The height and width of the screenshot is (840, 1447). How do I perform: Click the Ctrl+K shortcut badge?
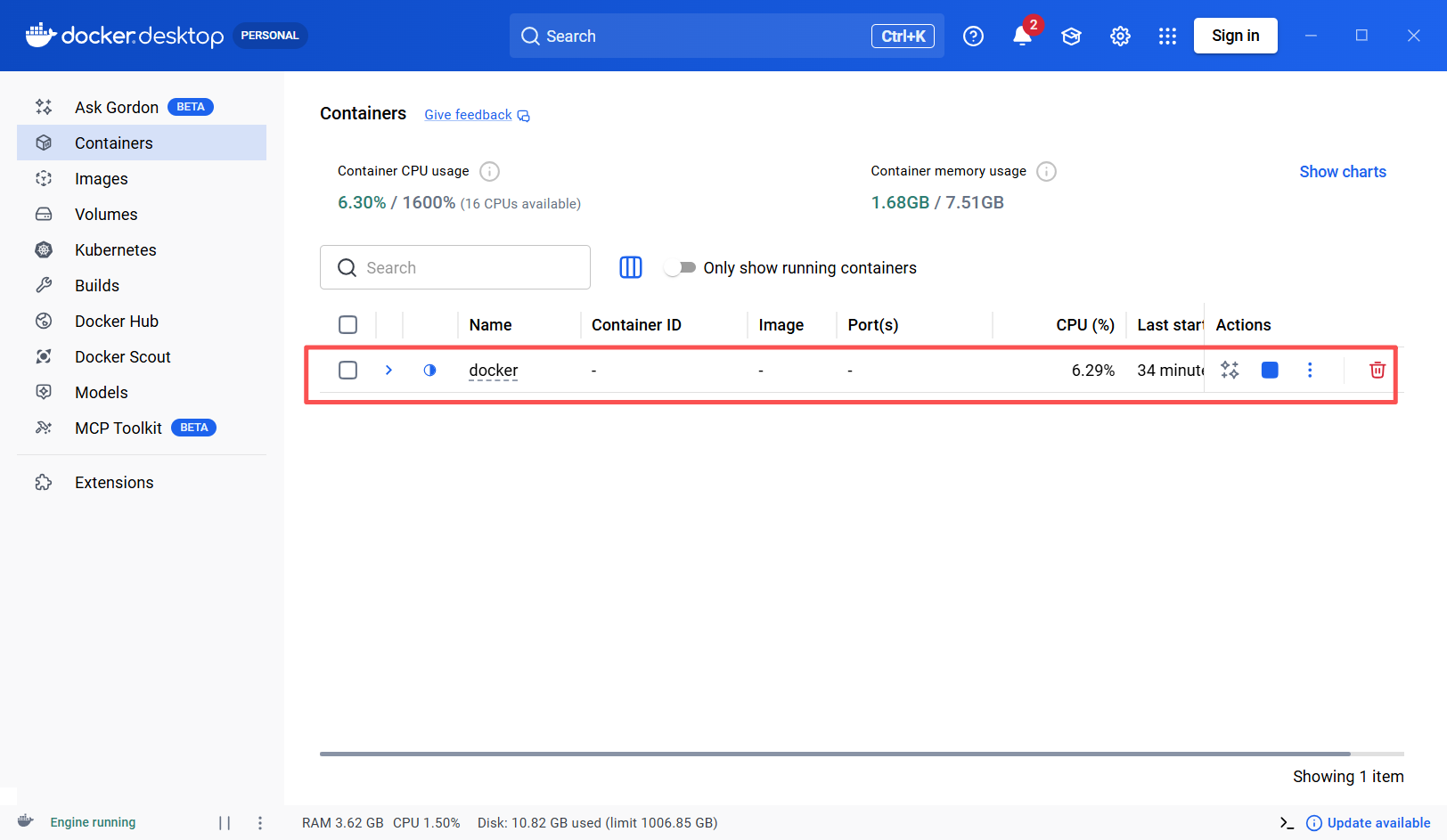(903, 36)
